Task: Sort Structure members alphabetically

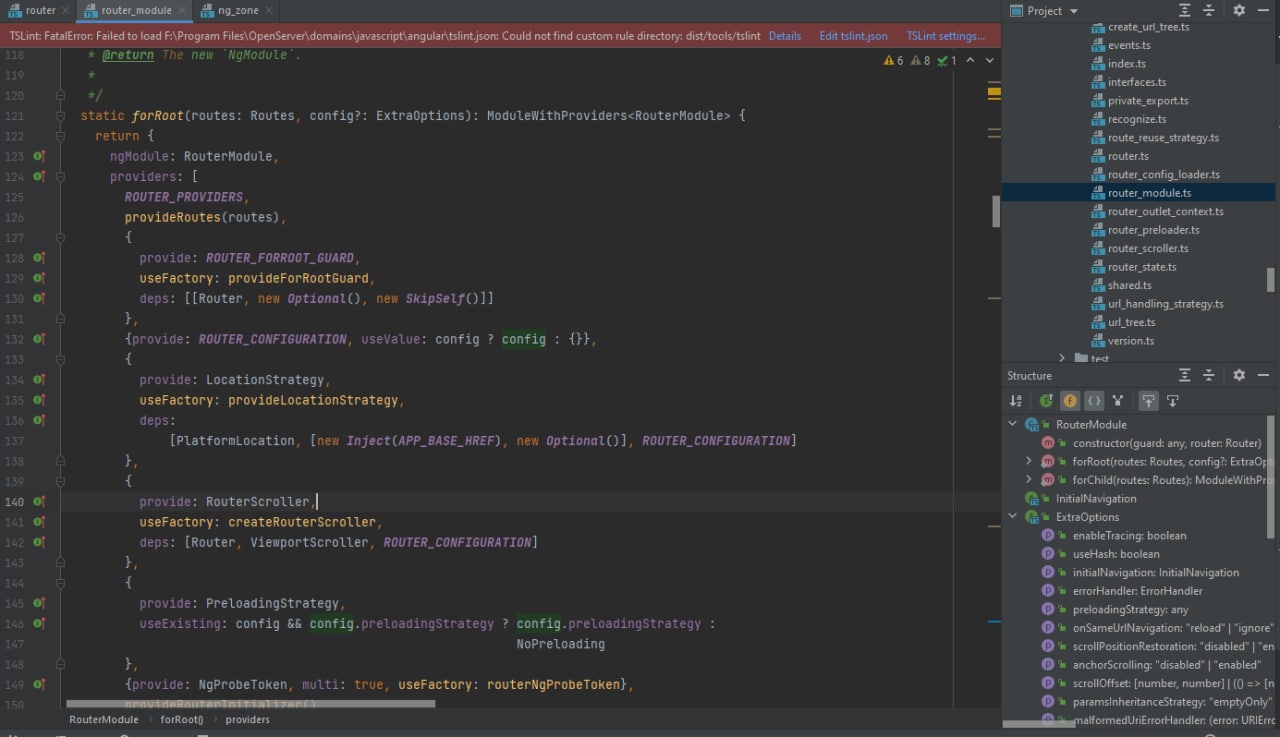Action: [x=1016, y=401]
